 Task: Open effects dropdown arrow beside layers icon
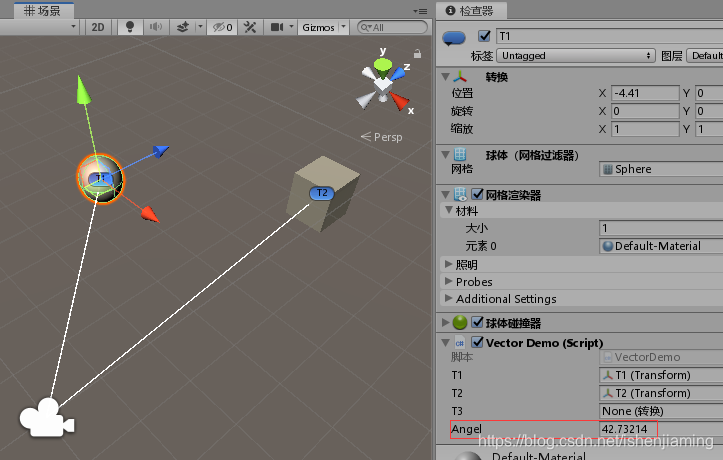coord(200,27)
